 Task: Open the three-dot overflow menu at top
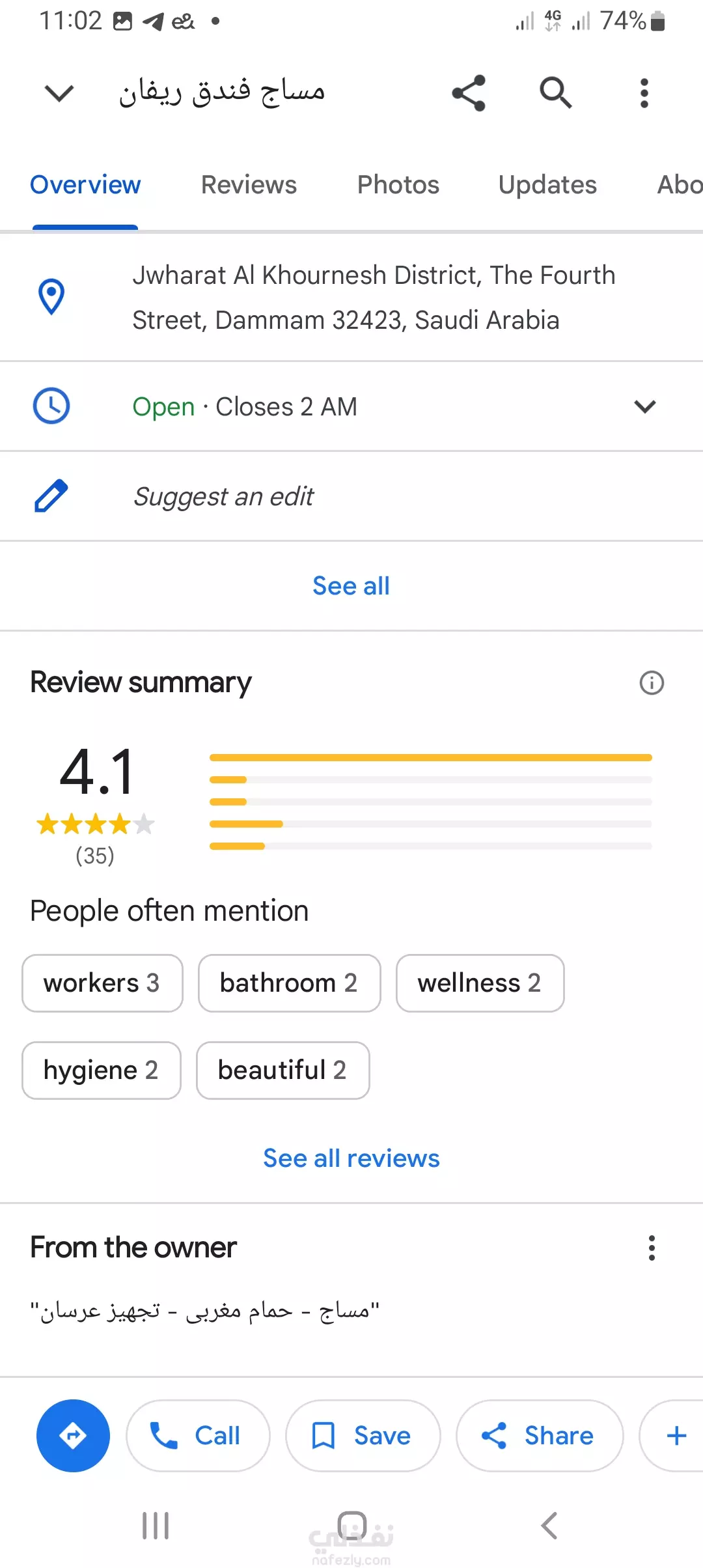pos(644,92)
